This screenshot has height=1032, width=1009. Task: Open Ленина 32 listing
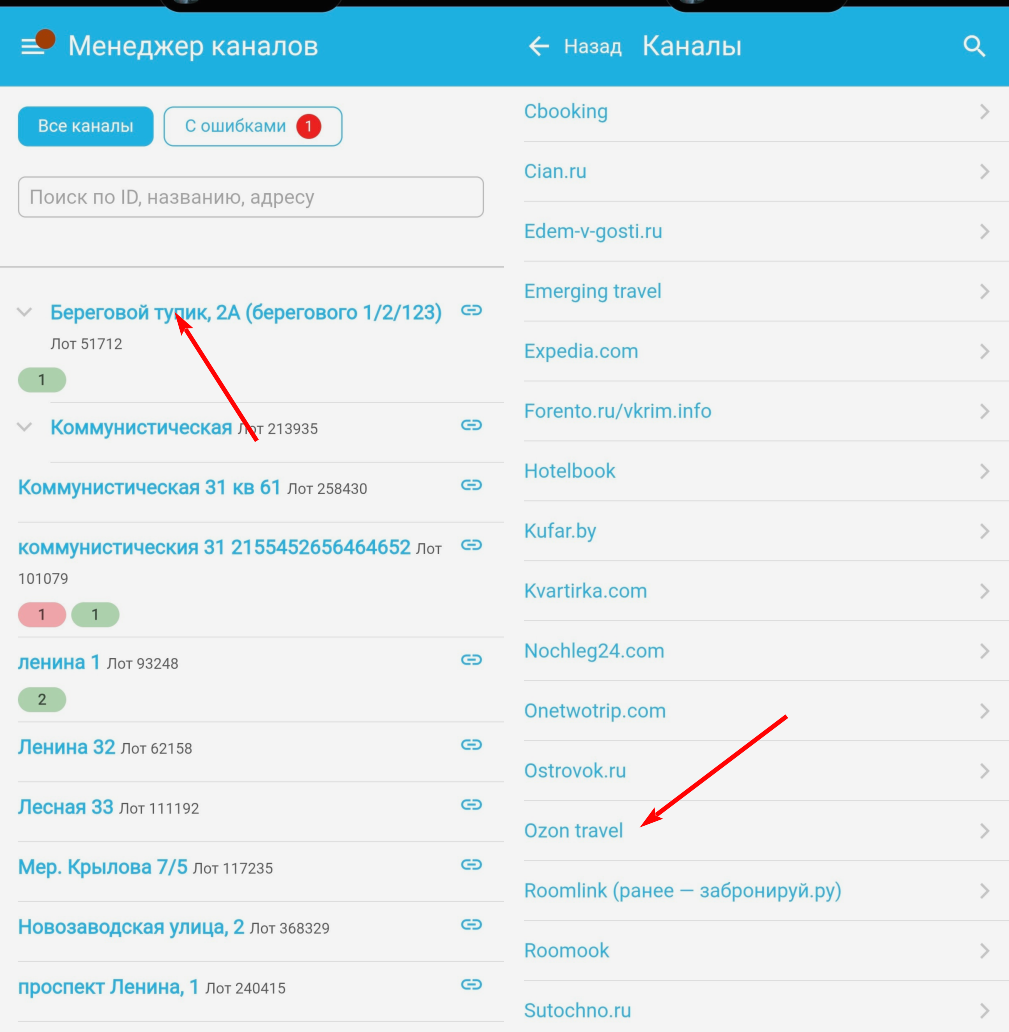[x=66, y=746]
